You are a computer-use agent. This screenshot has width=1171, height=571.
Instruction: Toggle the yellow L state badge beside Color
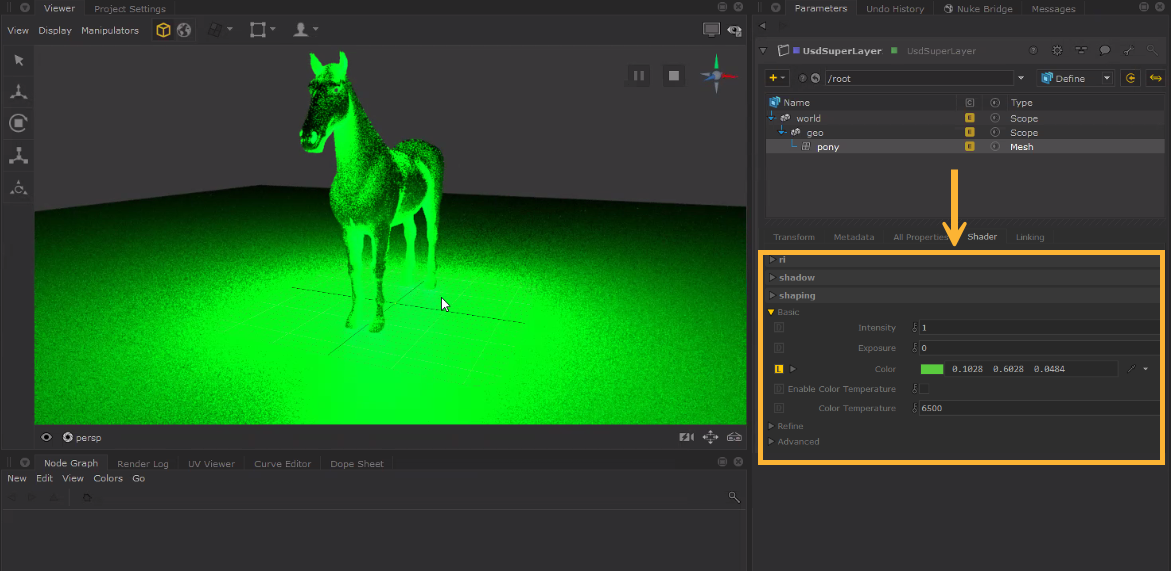(779, 370)
